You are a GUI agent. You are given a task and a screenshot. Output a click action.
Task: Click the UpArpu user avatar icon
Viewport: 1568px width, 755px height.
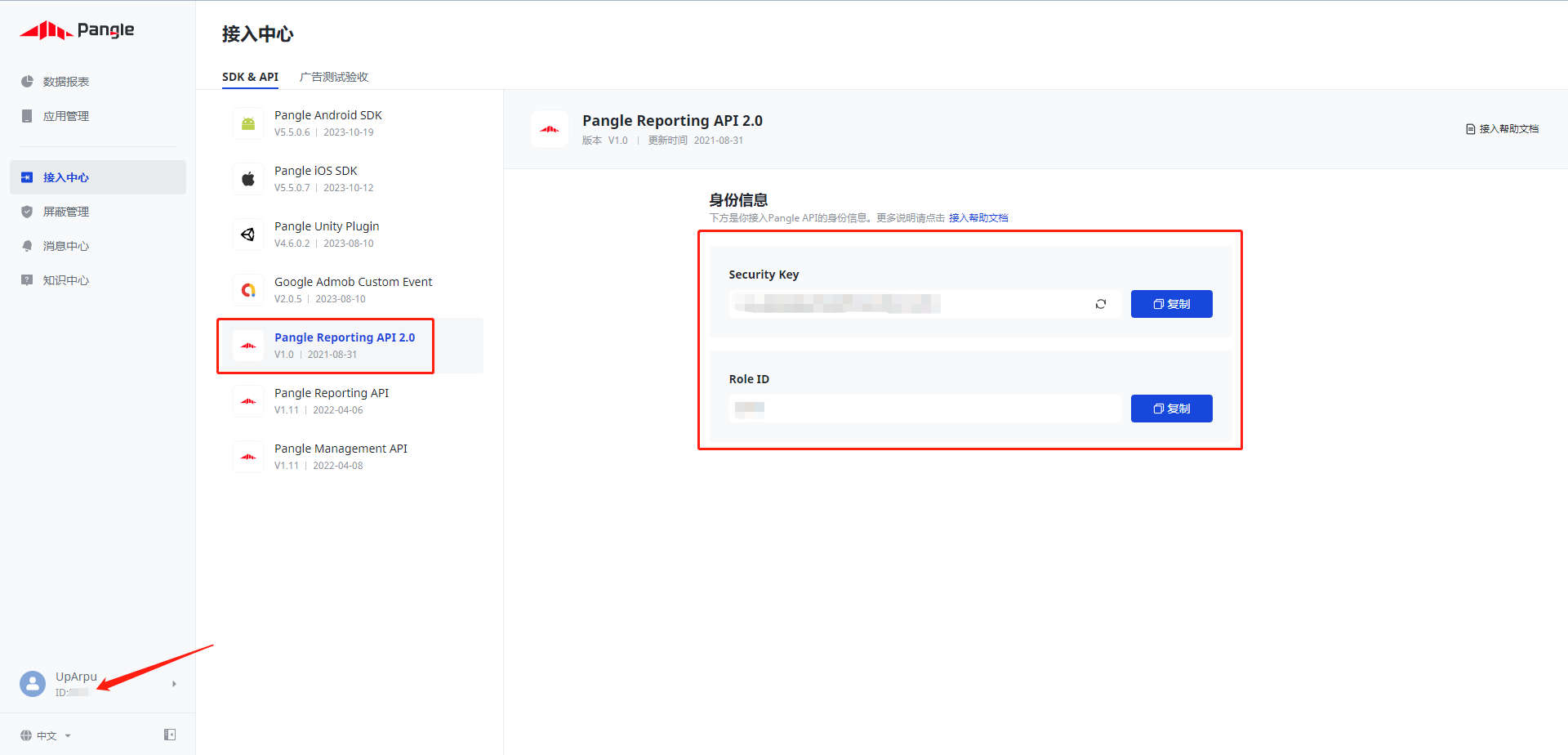point(33,684)
